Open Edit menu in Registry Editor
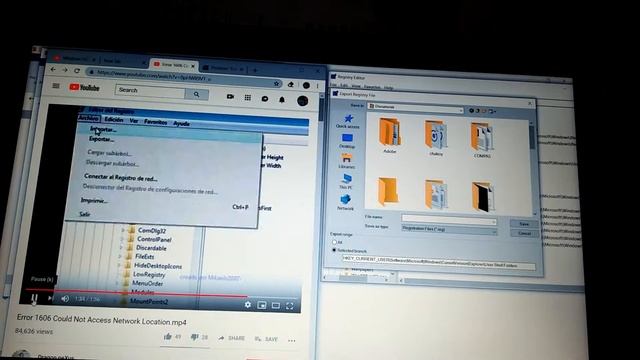The height and width of the screenshot is (360, 640). tap(344, 85)
